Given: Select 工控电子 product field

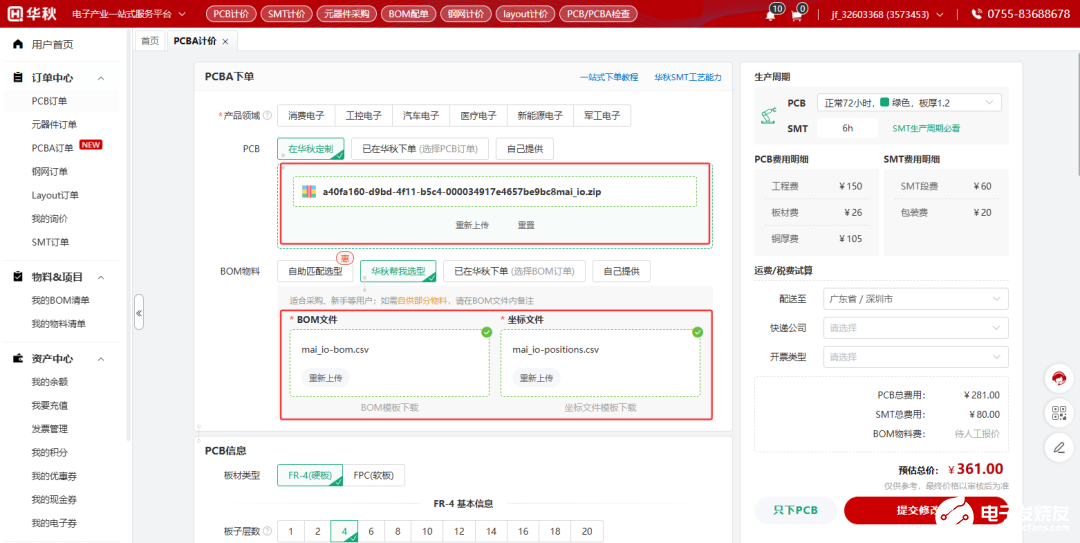Looking at the screenshot, I should pos(364,116).
